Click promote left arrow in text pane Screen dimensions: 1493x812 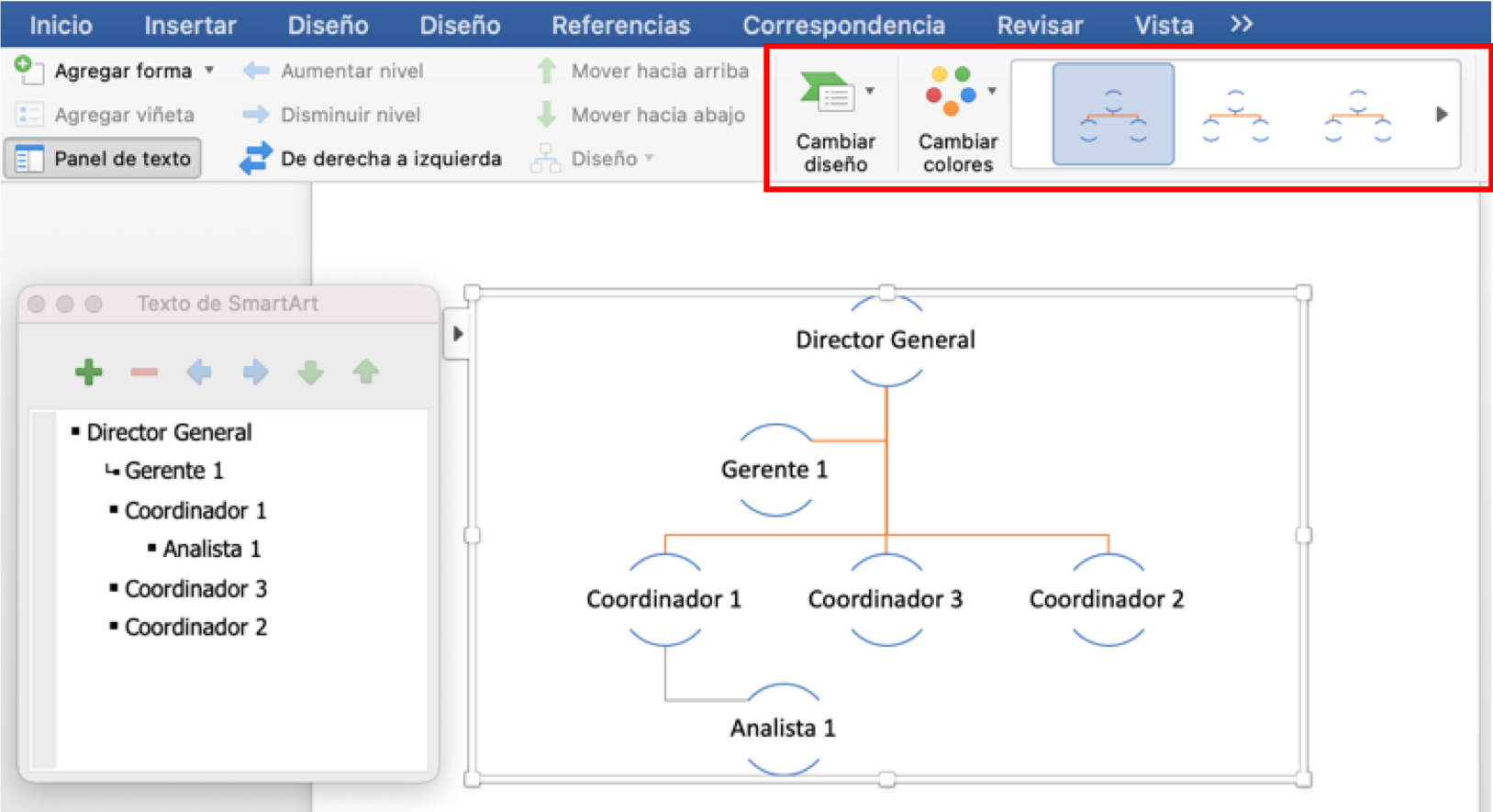coord(199,372)
